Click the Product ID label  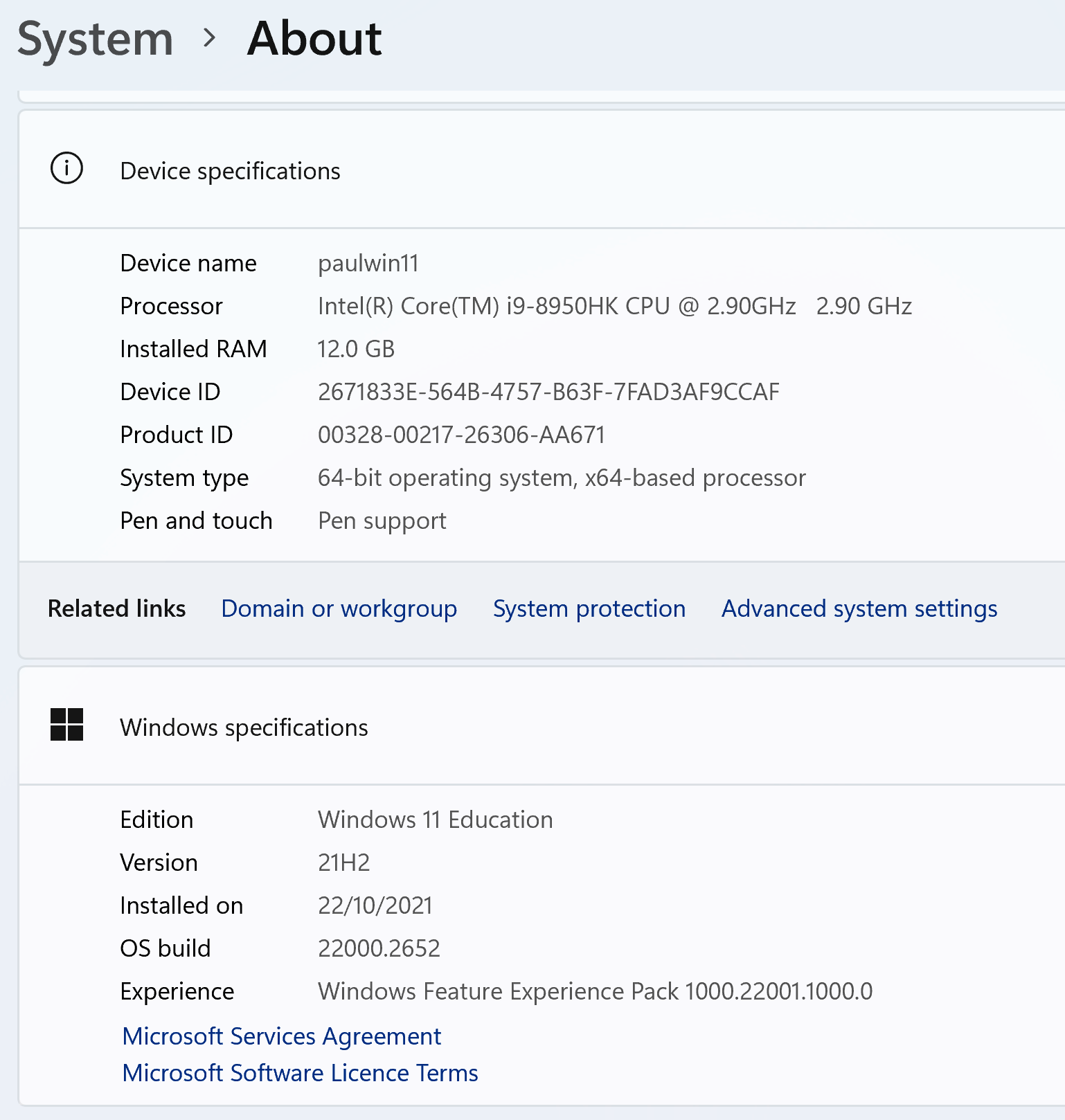tap(177, 435)
